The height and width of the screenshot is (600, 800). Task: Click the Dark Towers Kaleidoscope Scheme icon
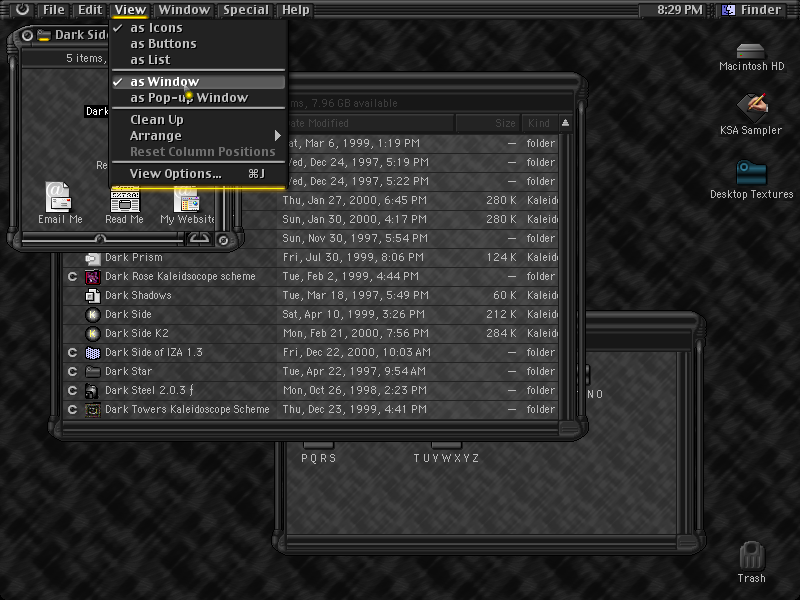[x=92, y=410]
